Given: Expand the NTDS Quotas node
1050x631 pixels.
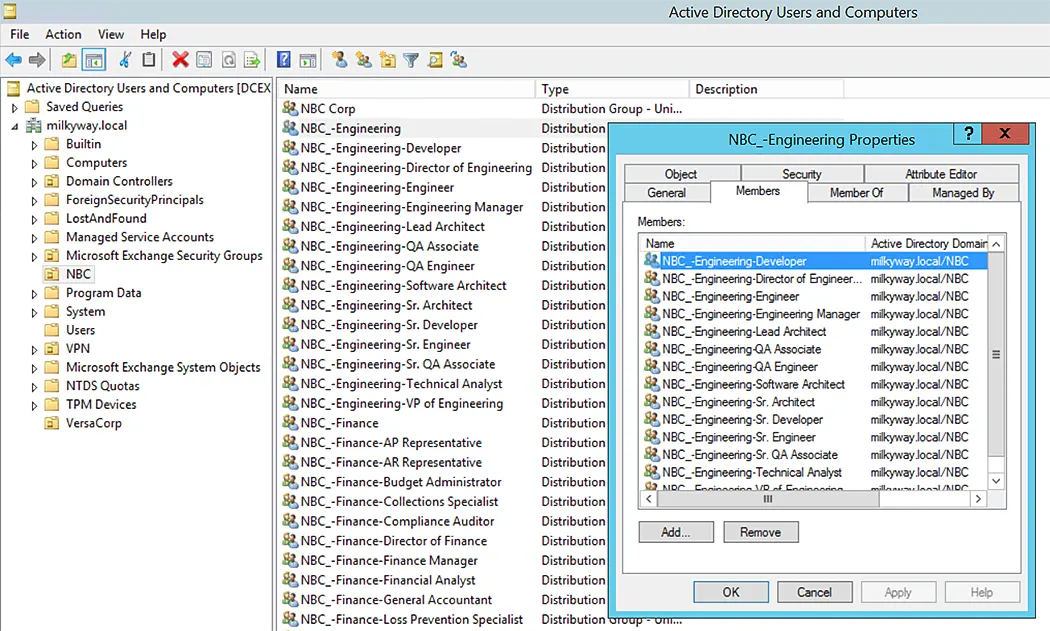Looking at the screenshot, I should tap(34, 387).
